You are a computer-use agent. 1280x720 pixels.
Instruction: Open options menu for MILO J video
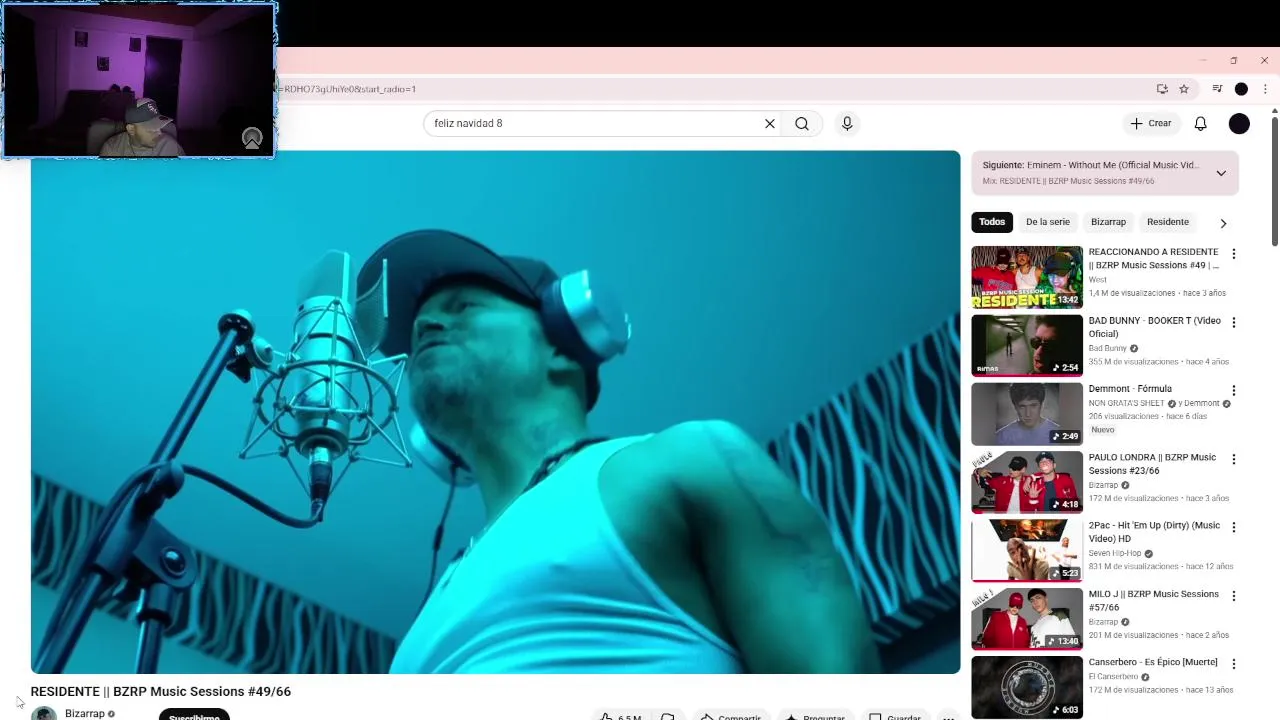click(1233, 596)
